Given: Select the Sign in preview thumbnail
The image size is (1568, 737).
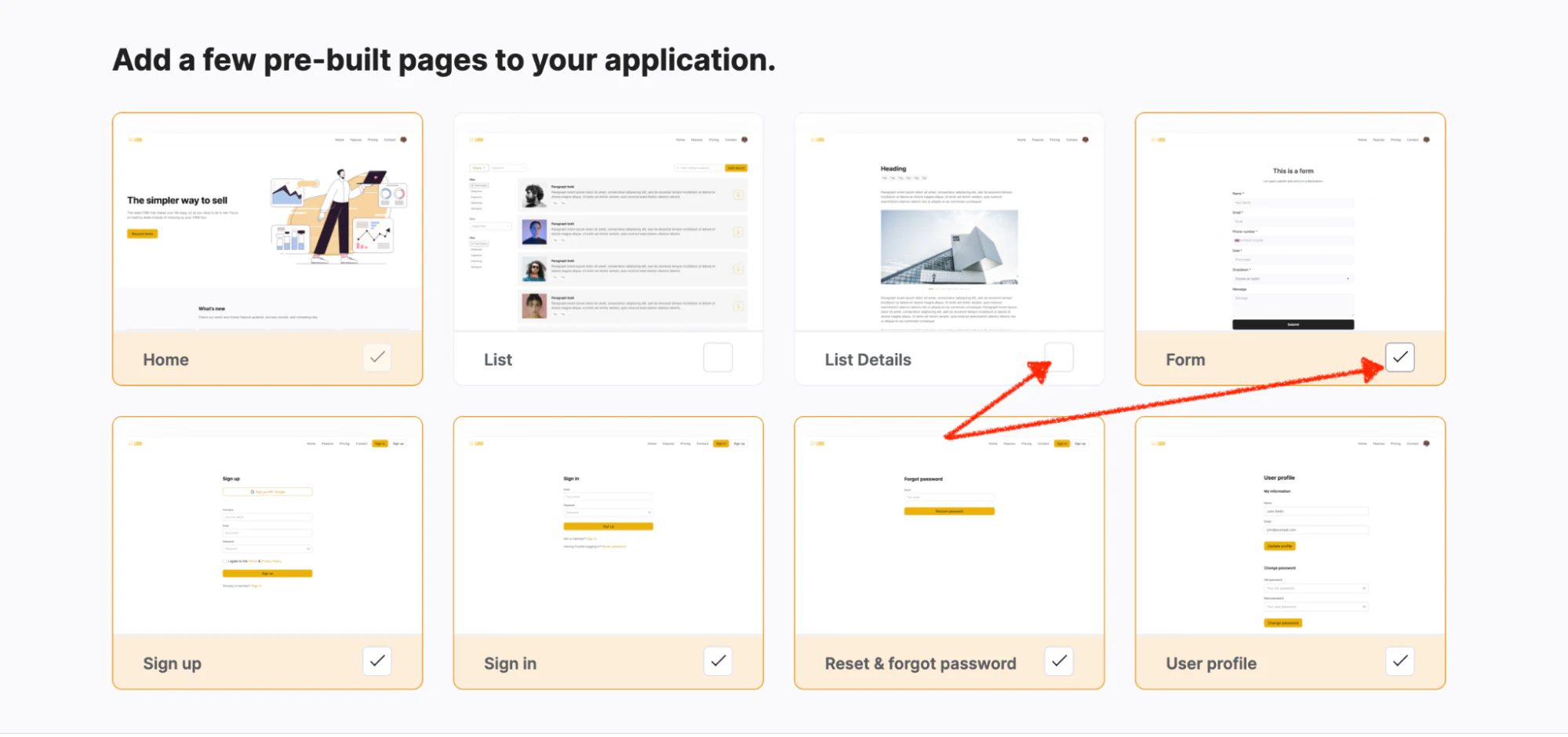Looking at the screenshot, I should tap(609, 526).
